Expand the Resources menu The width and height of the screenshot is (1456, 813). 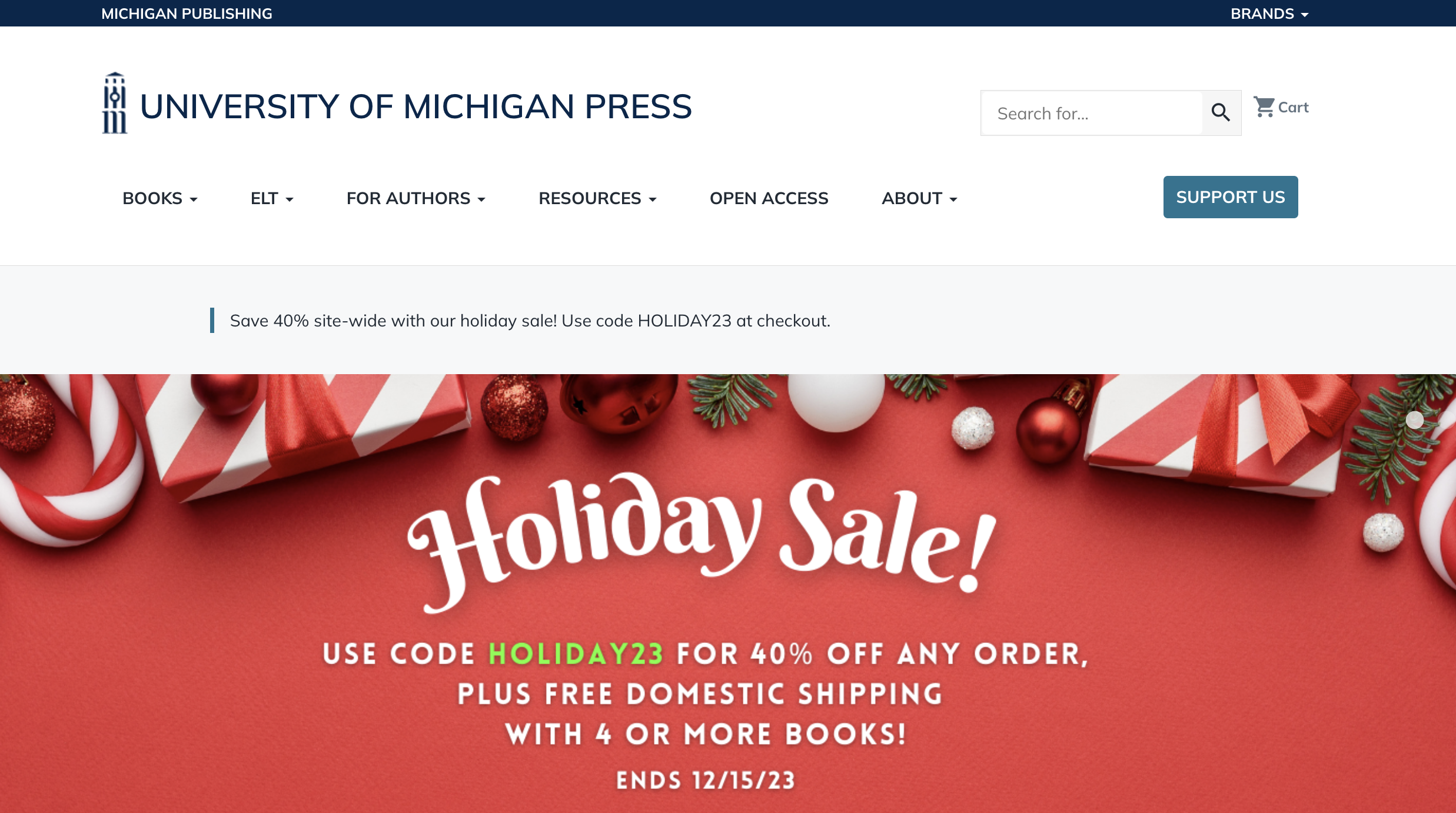pos(597,198)
